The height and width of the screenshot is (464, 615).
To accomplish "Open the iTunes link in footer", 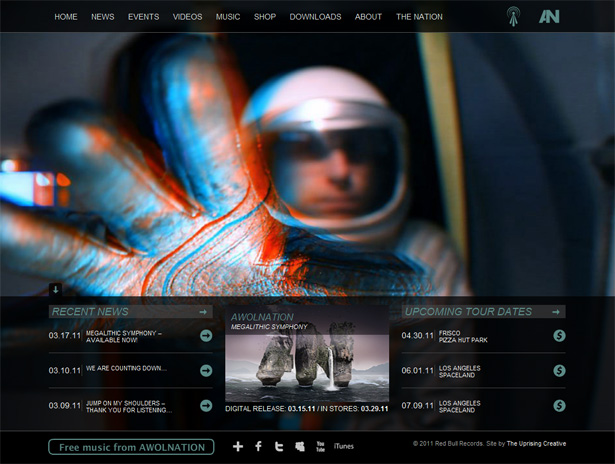I will point(344,446).
